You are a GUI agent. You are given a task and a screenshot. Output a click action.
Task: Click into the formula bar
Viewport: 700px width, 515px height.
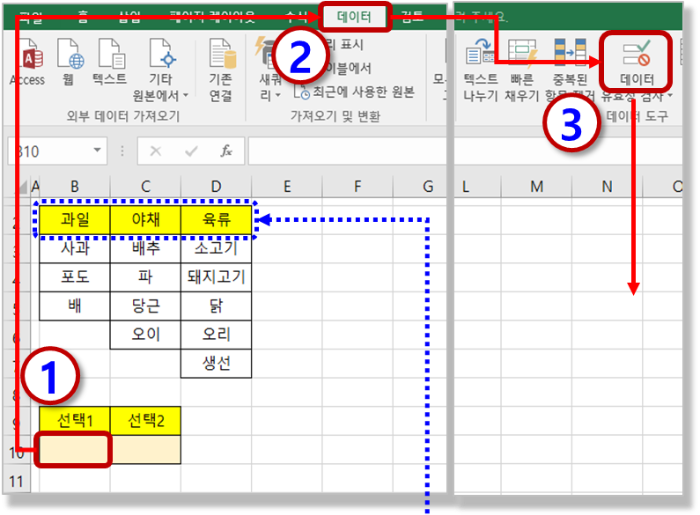[347, 151]
